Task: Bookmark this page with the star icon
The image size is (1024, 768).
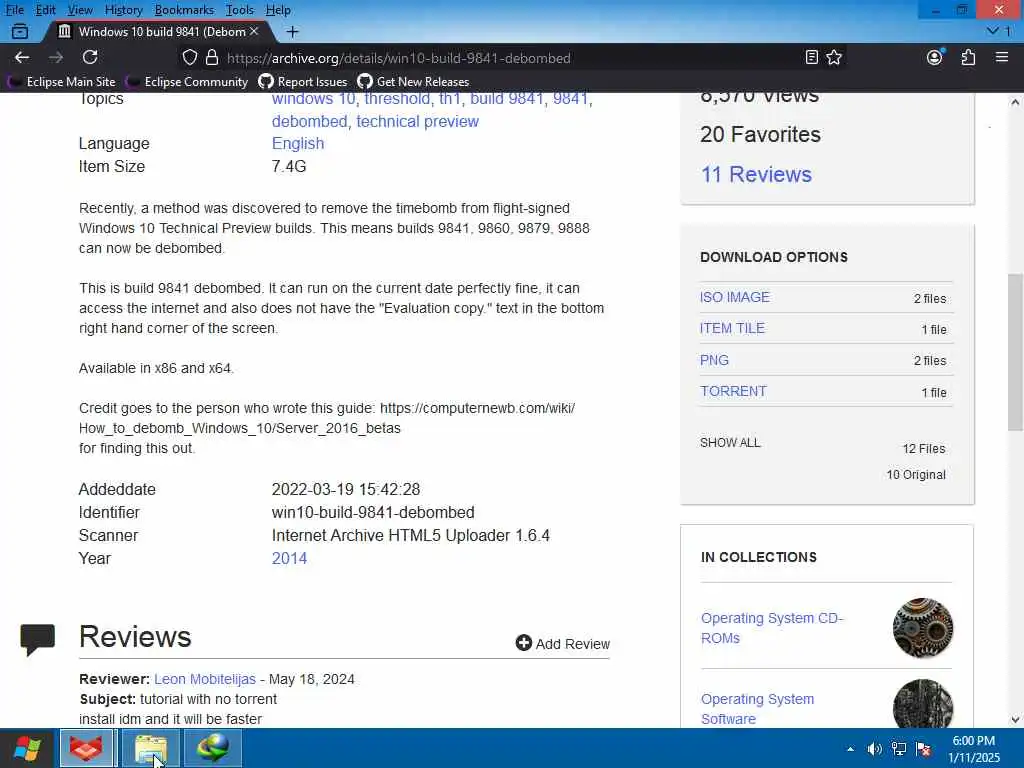Action: click(834, 57)
